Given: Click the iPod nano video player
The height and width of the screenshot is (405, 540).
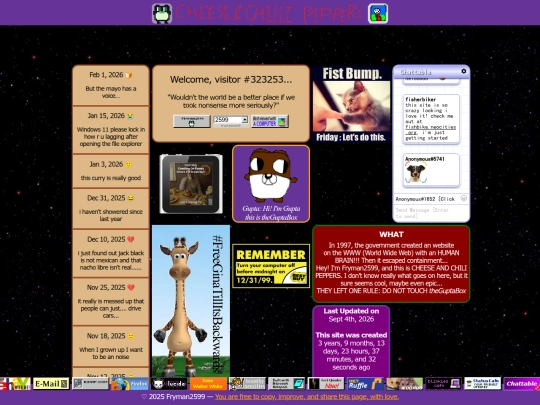Looking at the screenshot, I should [191, 184].
